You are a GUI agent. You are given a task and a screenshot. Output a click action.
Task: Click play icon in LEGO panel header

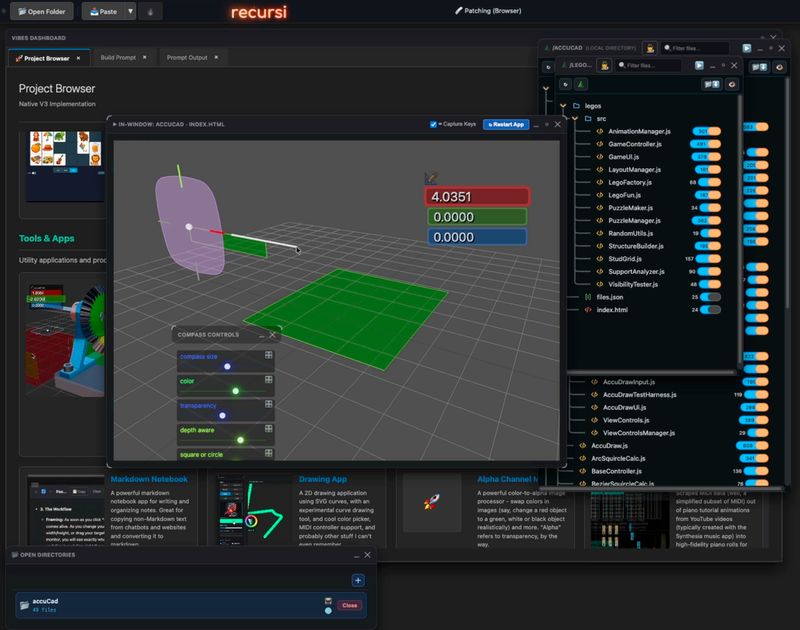coord(699,65)
